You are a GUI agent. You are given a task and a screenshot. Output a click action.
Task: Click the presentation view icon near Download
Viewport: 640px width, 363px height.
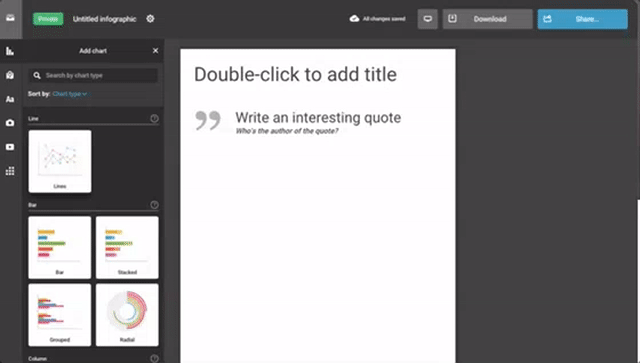tap(427, 19)
